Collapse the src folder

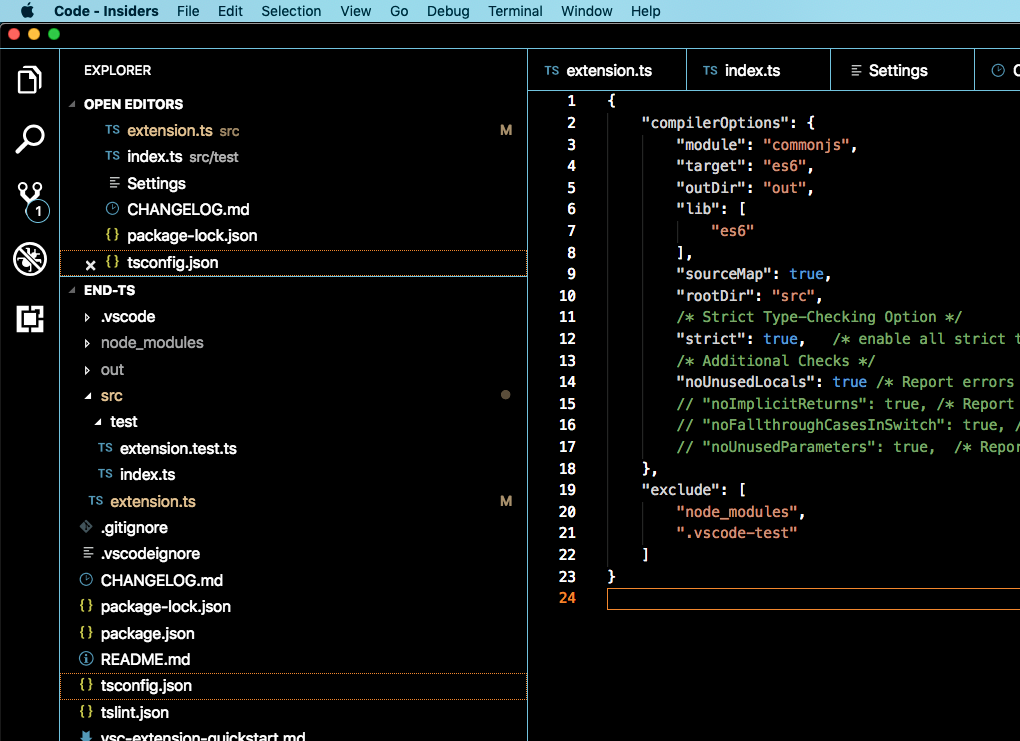[87, 395]
